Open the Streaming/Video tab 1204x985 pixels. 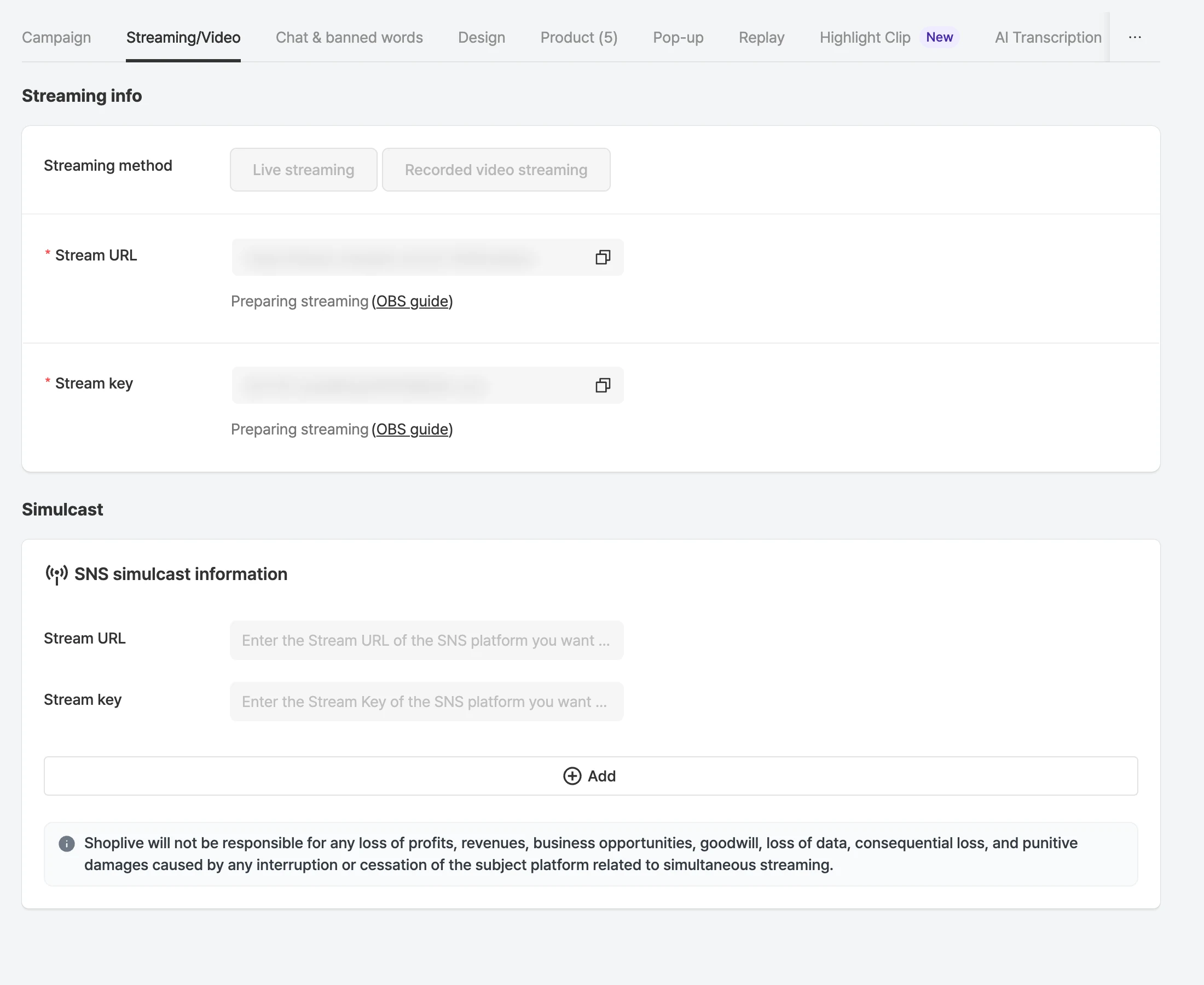[x=183, y=37]
